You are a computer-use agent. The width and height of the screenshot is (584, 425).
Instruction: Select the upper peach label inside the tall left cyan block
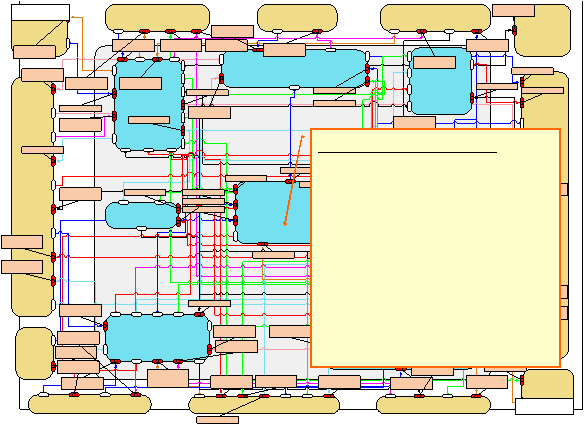click(140, 83)
